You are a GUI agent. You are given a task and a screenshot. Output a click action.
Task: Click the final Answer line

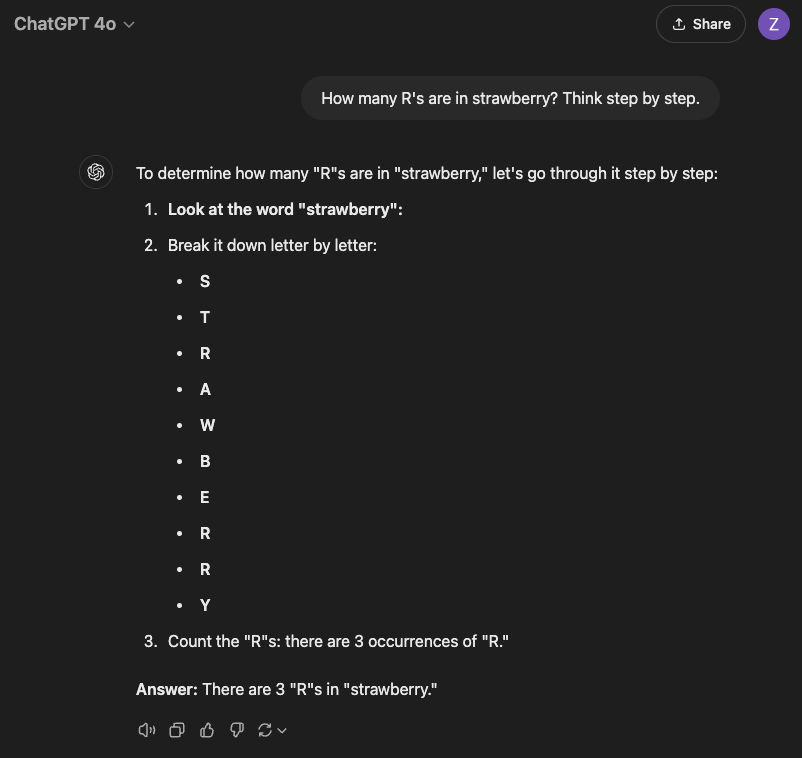(x=286, y=689)
